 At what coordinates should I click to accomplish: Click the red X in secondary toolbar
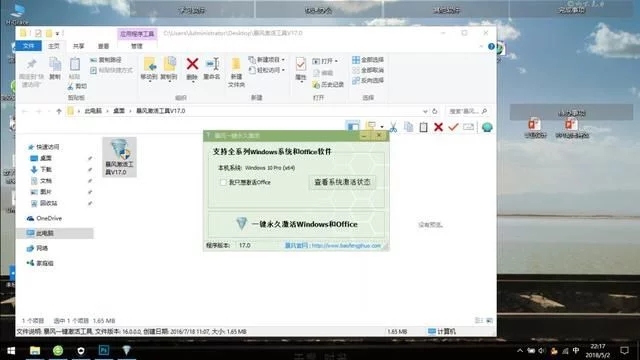[x=438, y=127]
